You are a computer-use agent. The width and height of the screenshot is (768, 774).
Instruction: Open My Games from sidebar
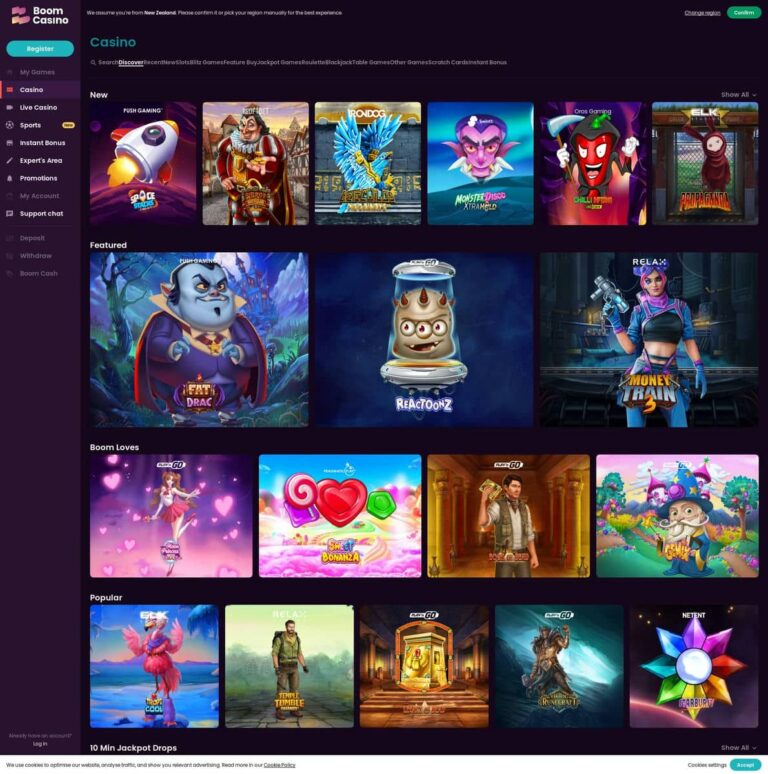pyautogui.click(x=37, y=72)
